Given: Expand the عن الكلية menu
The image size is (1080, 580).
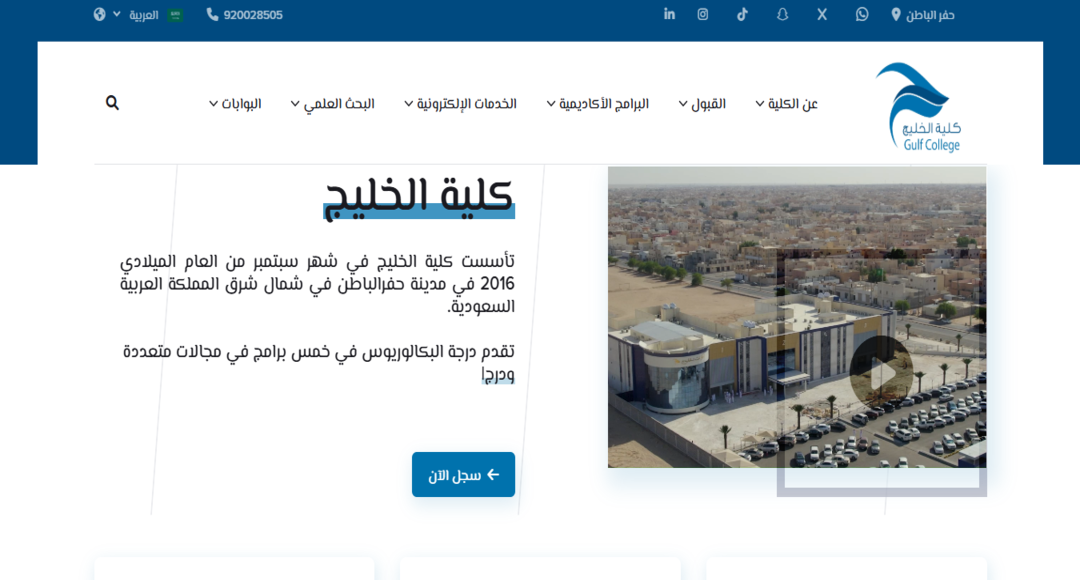Looking at the screenshot, I should 786,103.
